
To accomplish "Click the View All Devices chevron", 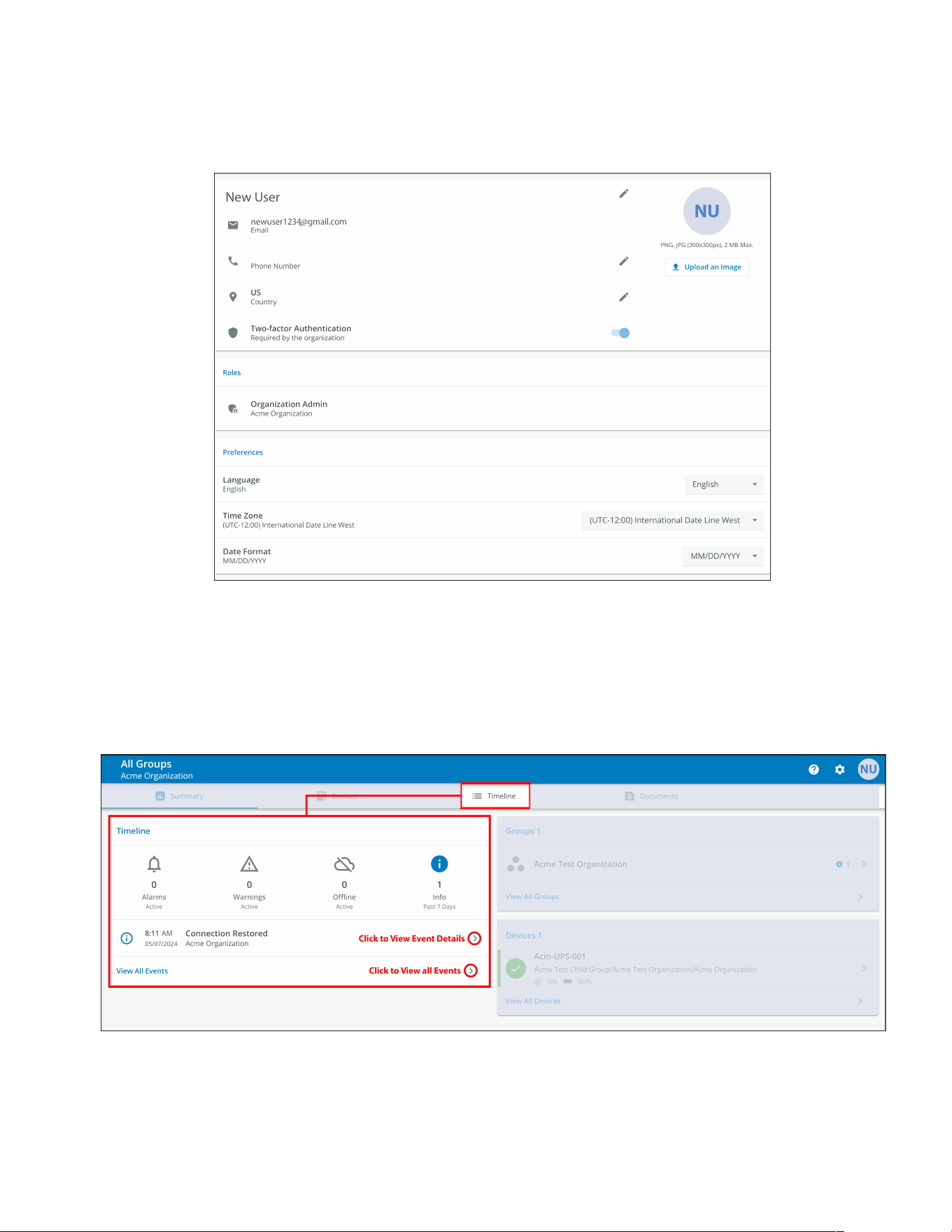I will [x=860, y=1001].
